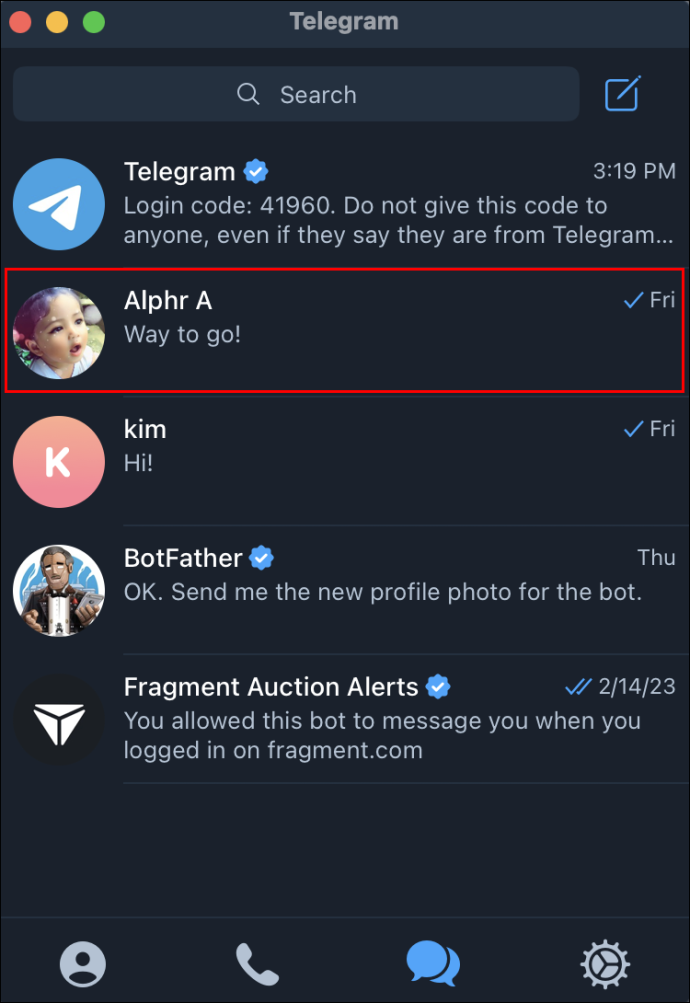Open the Telegram login code chat
Viewport: 690px width, 1003px height.
click(345, 204)
